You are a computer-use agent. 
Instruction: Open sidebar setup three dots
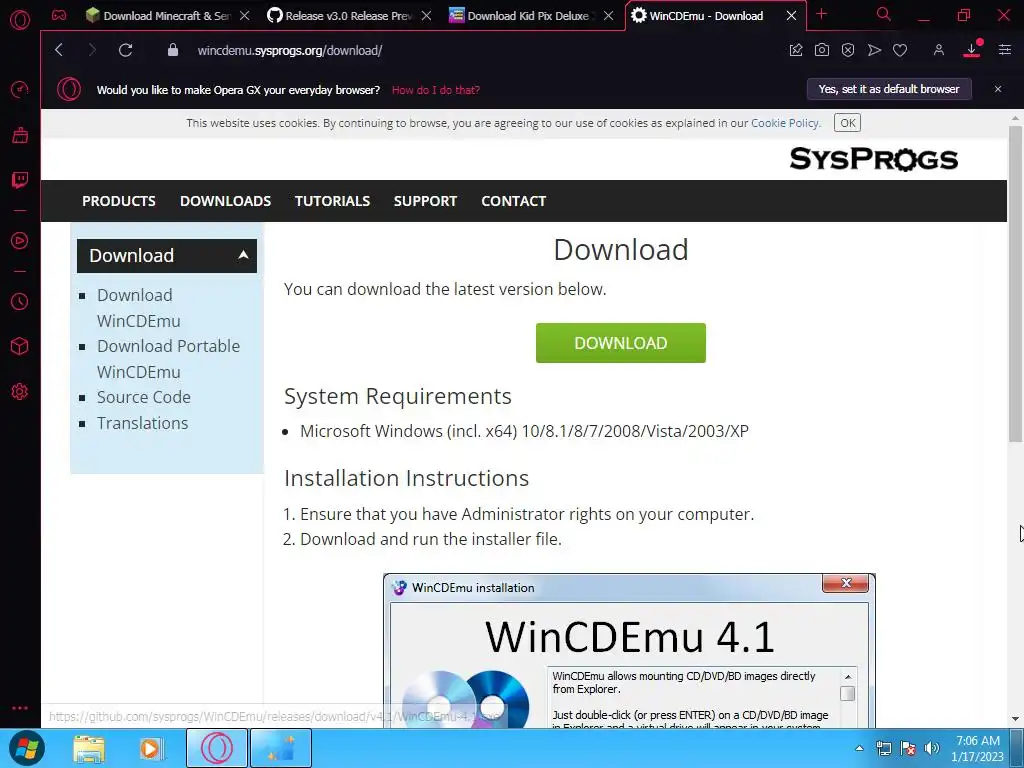(20, 708)
